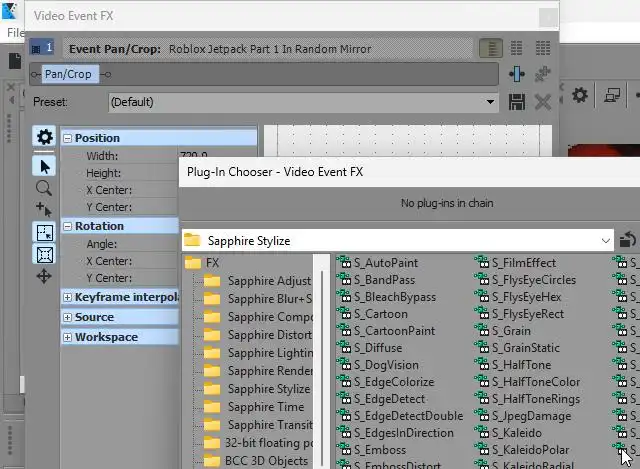Switch to the medium grid view icon

(x=516, y=48)
